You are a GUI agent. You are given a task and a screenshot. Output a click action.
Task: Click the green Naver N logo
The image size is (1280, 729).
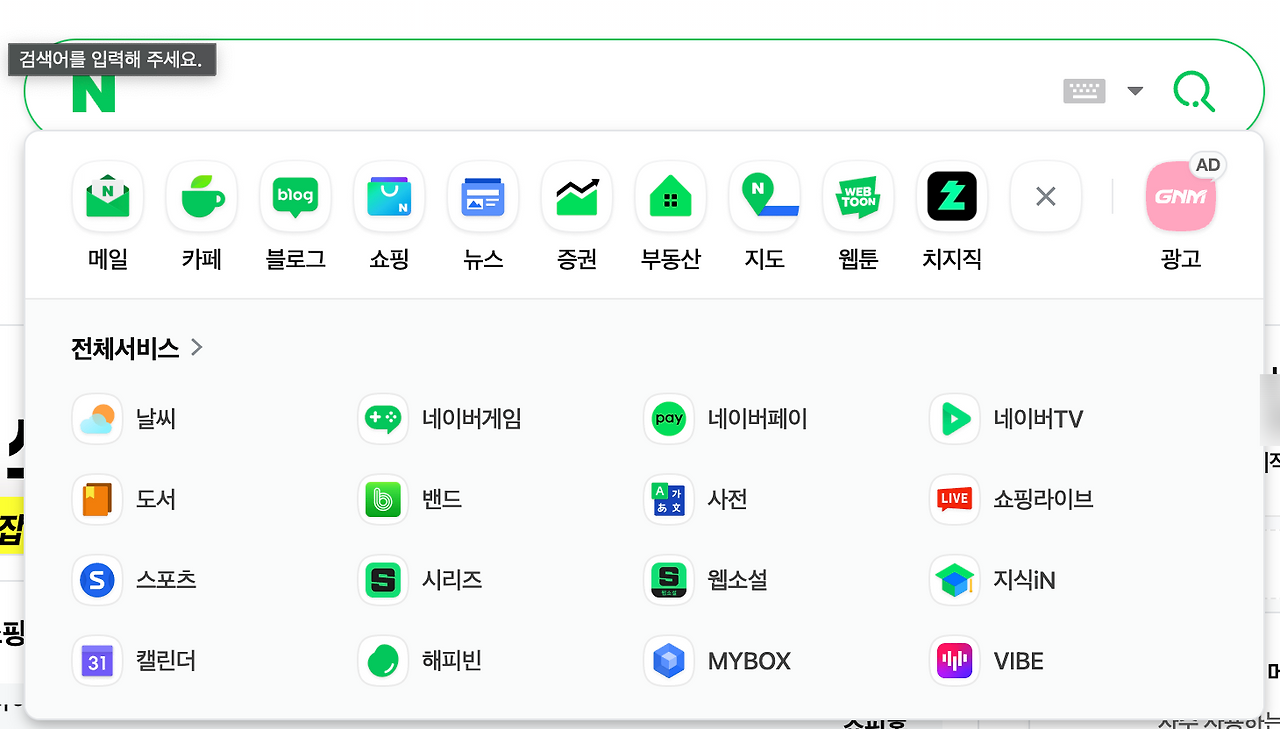pos(93,92)
